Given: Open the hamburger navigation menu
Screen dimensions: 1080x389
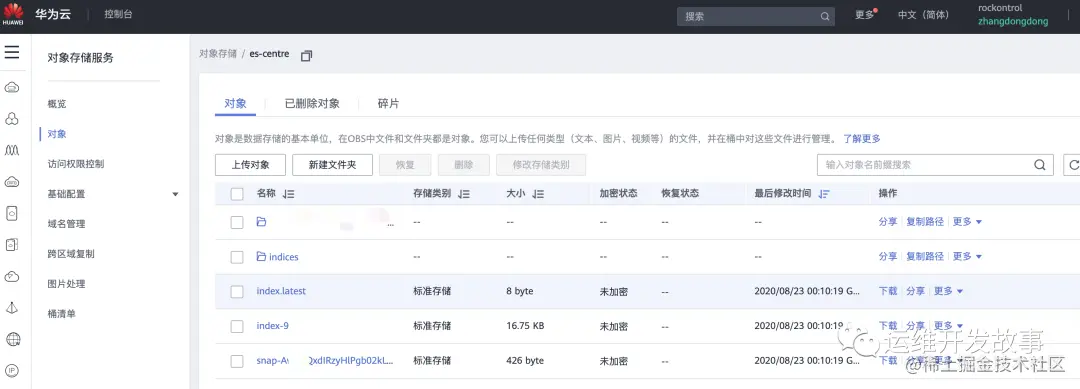Looking at the screenshot, I should click(12, 52).
